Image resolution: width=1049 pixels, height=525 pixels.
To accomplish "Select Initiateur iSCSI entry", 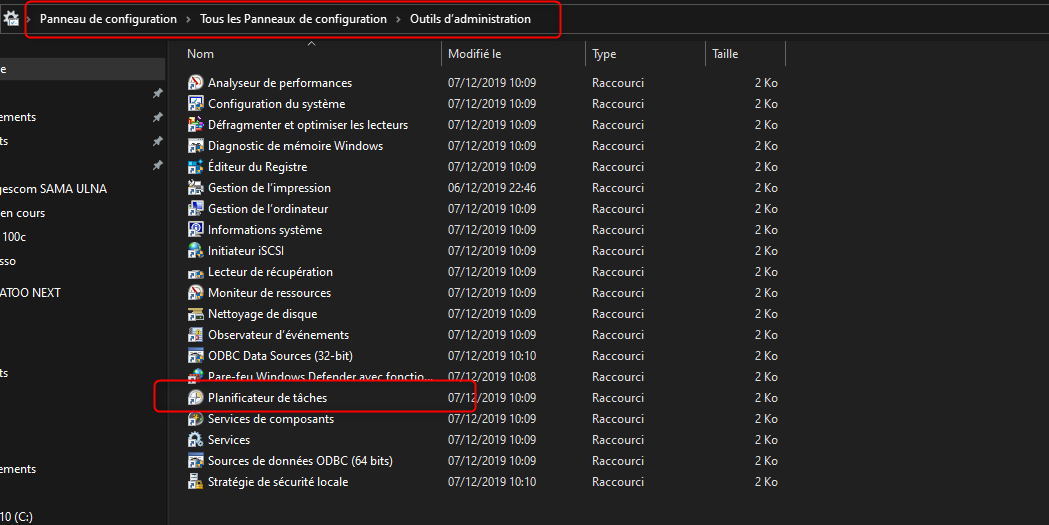I will point(246,251).
